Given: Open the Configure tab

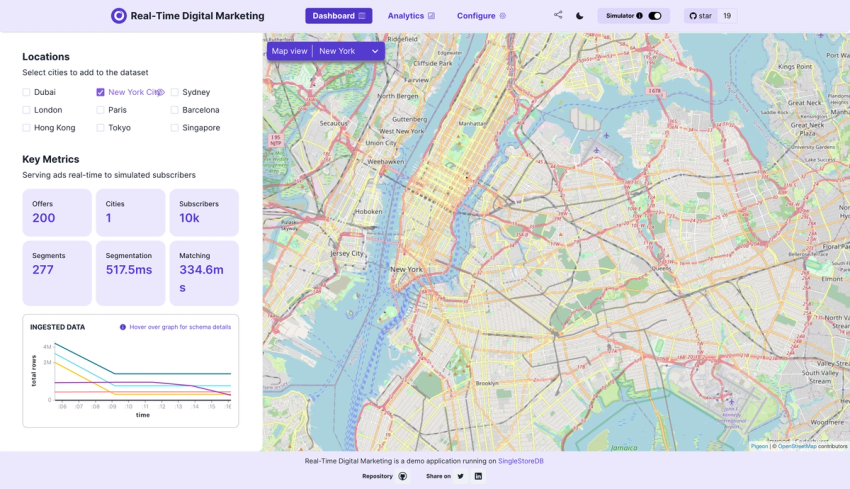Looking at the screenshot, I should point(481,16).
